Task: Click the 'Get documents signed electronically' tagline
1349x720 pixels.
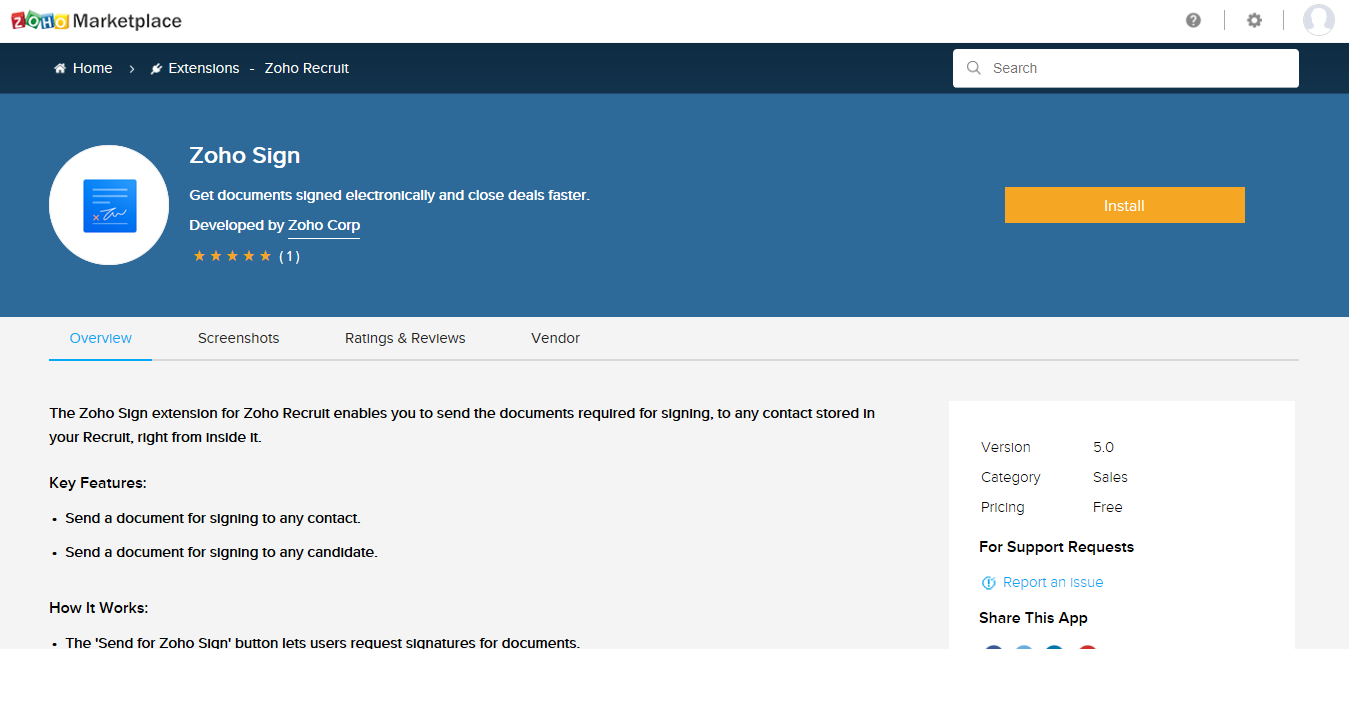Action: (390, 195)
